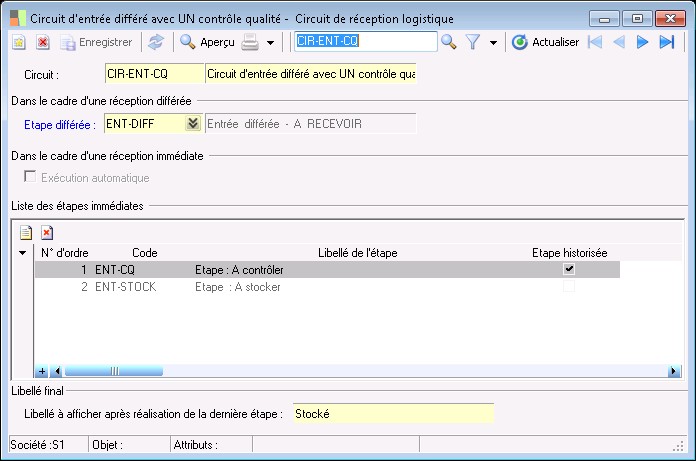
Task: Click the Circuit code field CIR-ENT-CQ
Action: point(154,74)
